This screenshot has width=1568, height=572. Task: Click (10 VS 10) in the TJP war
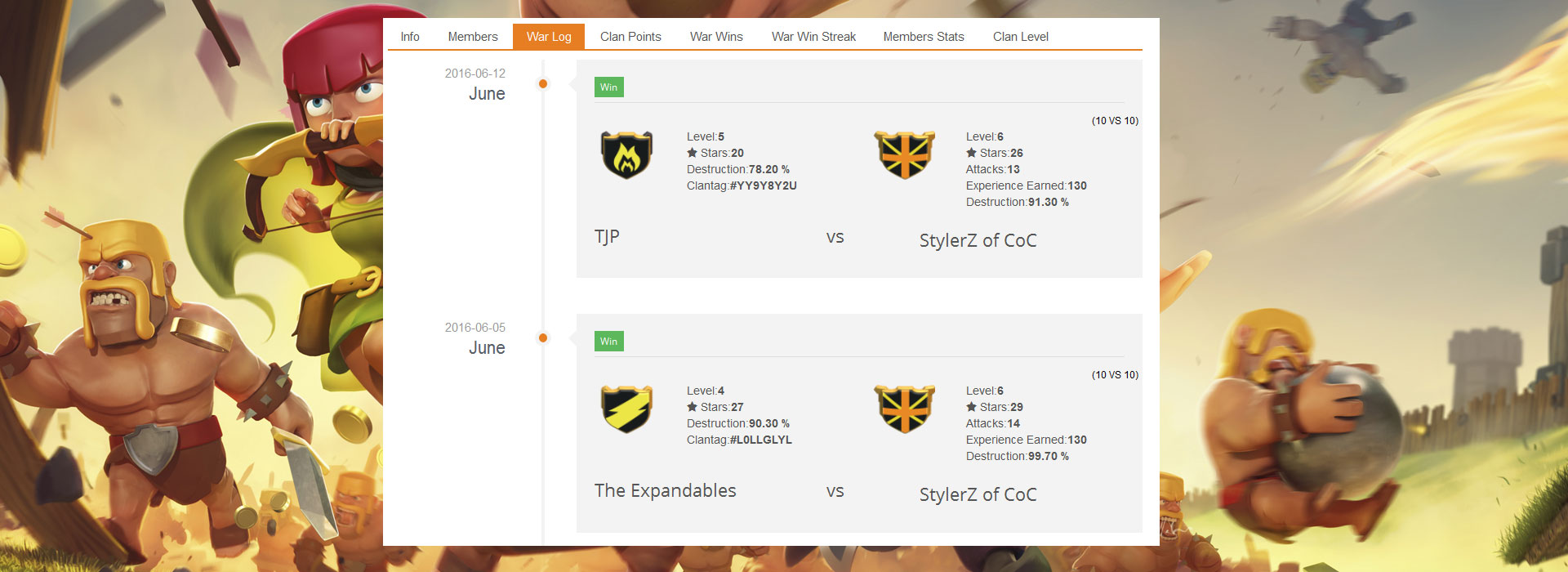click(x=1115, y=121)
